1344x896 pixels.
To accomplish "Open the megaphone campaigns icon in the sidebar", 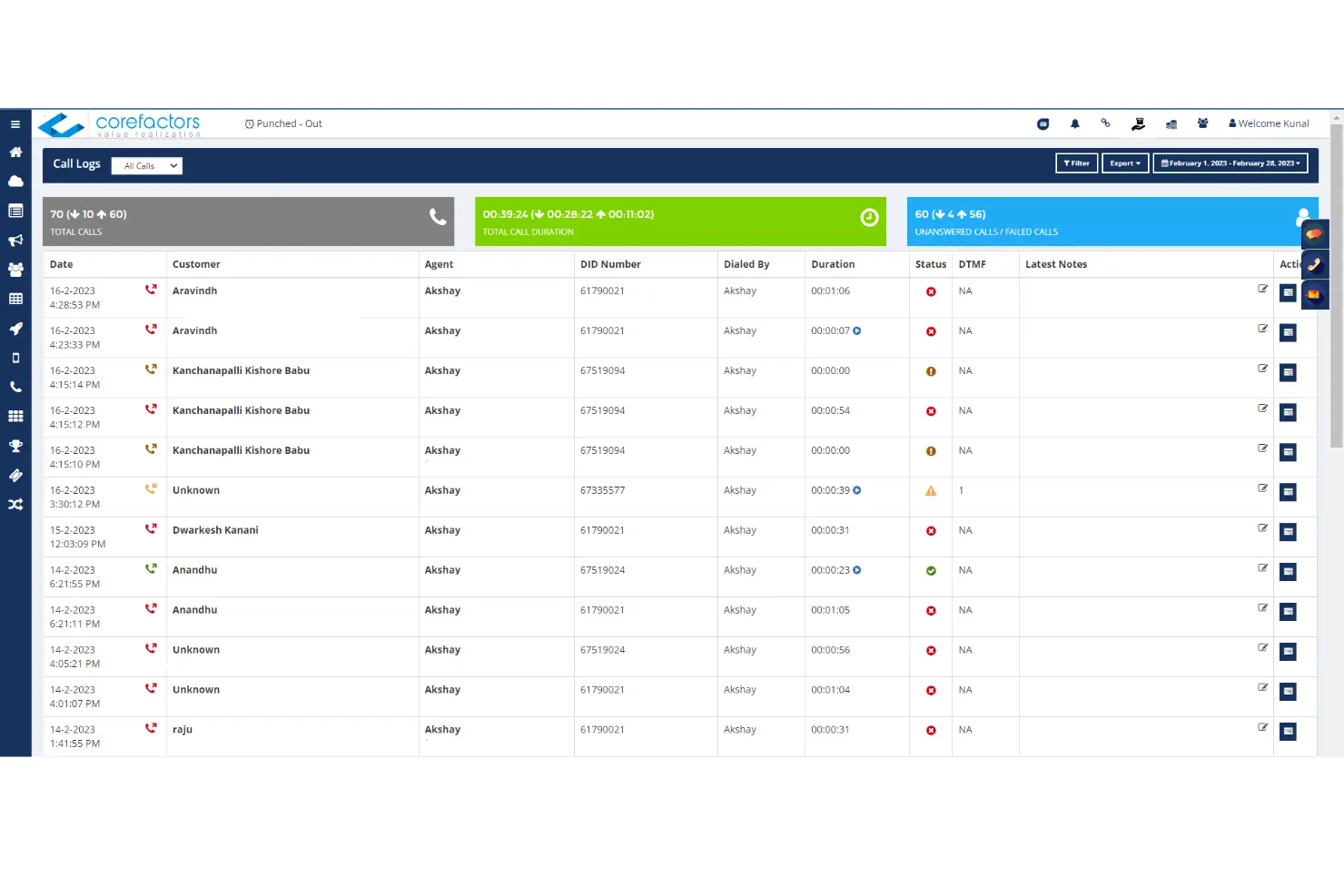I will pyautogui.click(x=15, y=241).
